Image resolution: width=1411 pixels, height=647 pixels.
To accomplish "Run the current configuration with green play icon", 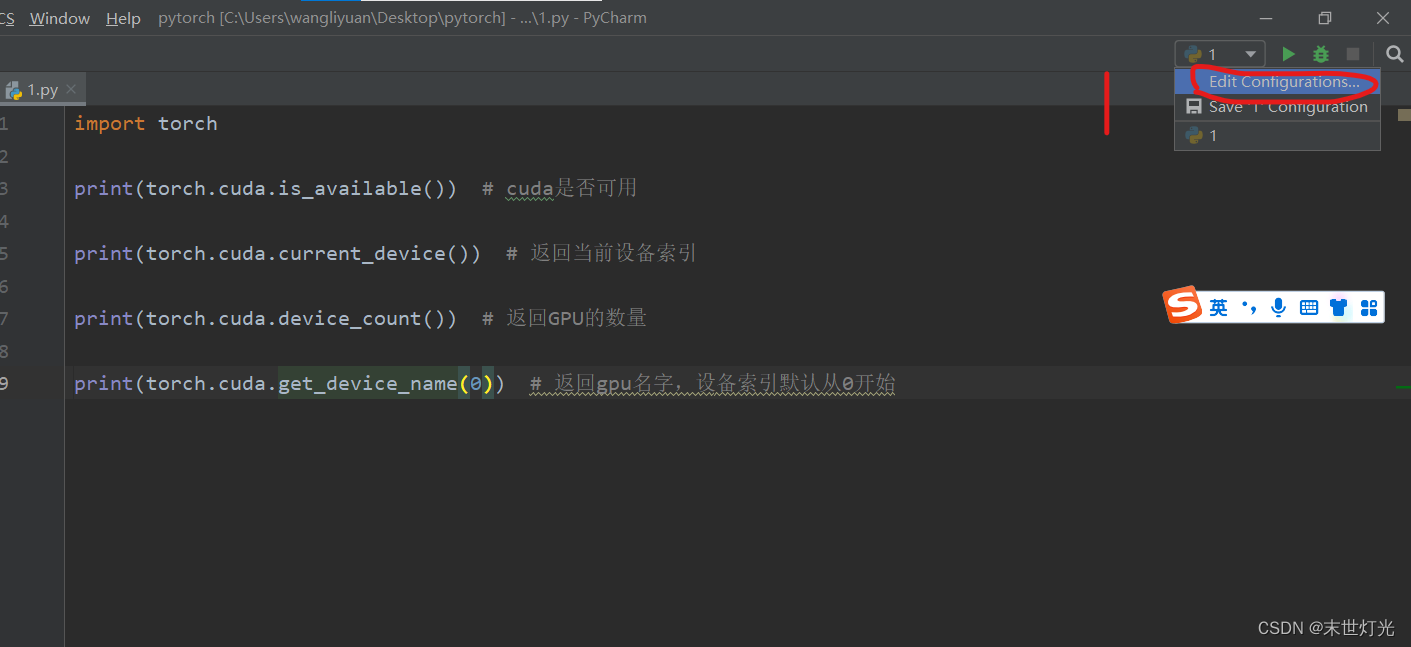I will 1288,54.
